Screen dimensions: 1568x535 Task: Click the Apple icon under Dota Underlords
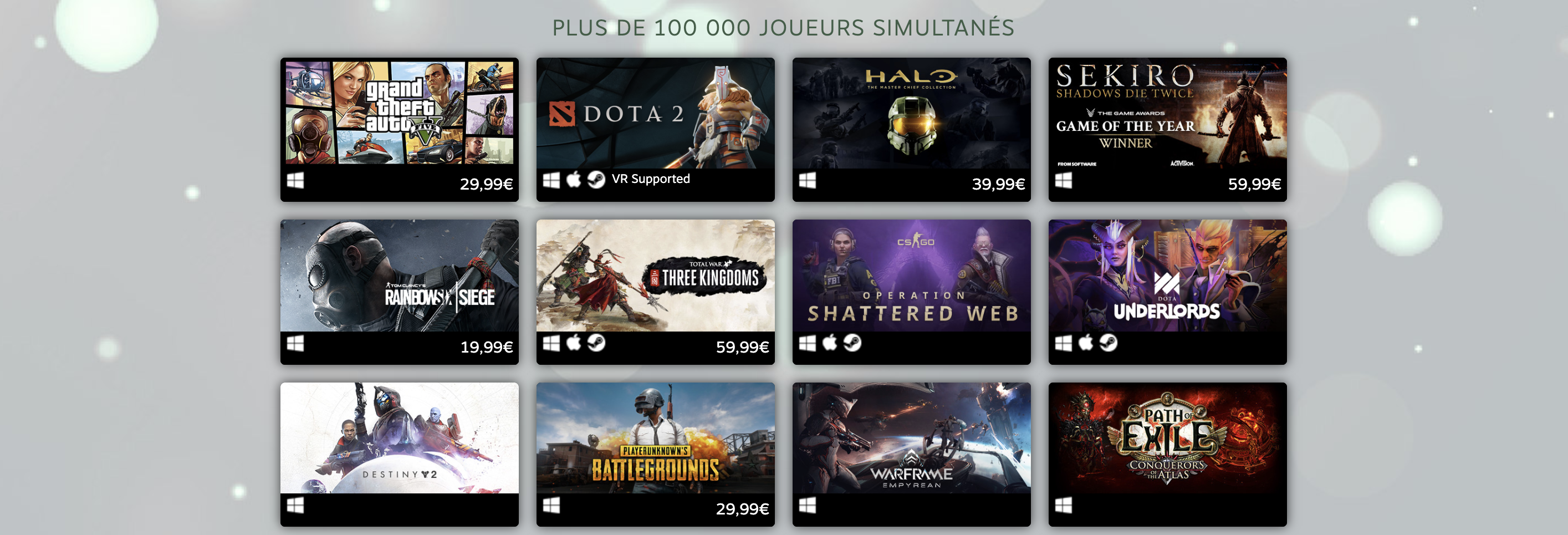1086,343
